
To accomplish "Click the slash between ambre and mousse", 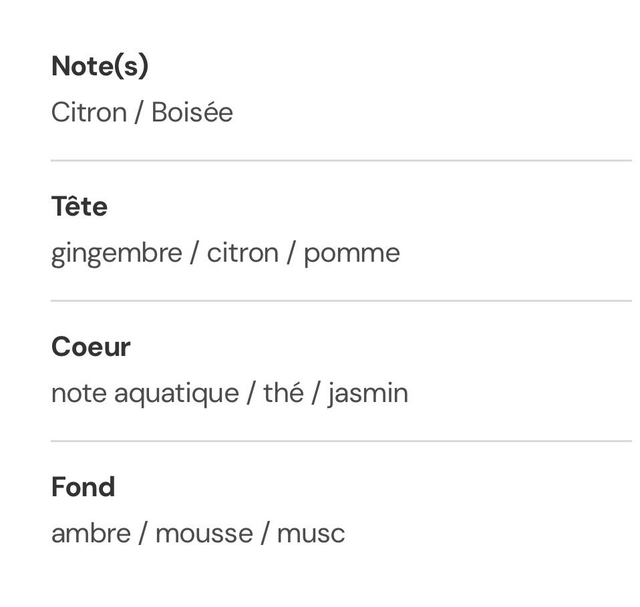I will coord(143,533).
